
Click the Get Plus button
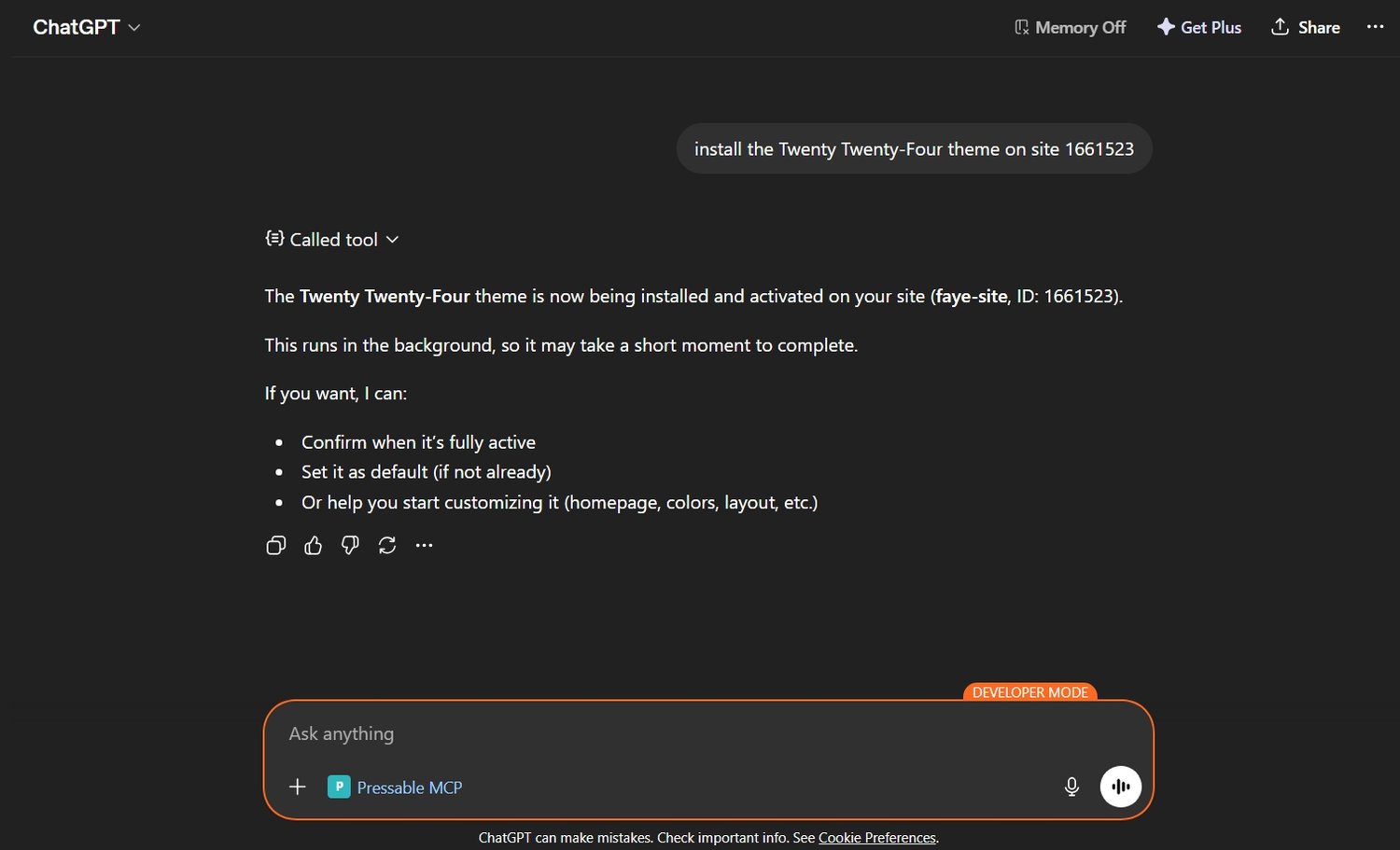1199,27
